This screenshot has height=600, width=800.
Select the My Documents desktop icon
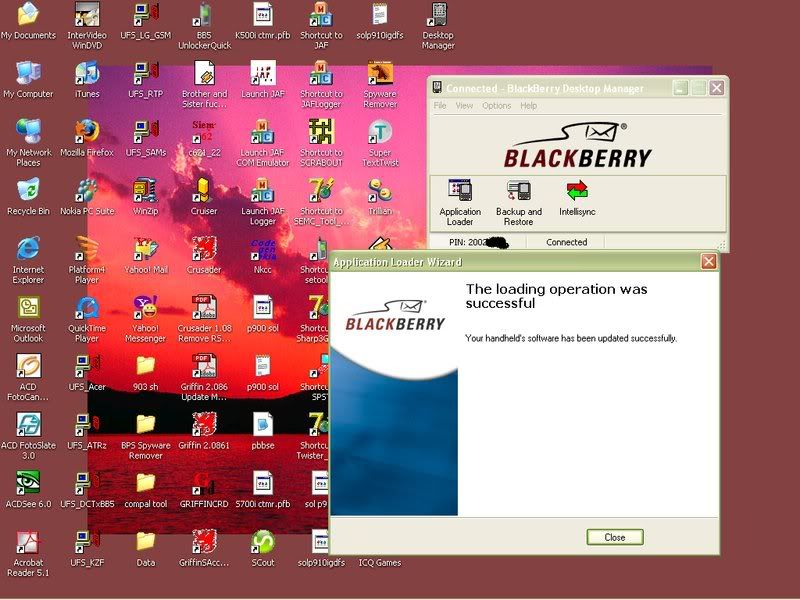[28, 21]
